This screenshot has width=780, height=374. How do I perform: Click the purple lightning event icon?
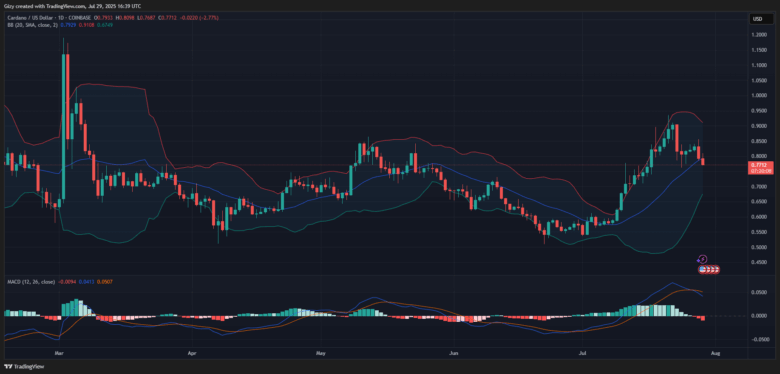tap(702, 259)
